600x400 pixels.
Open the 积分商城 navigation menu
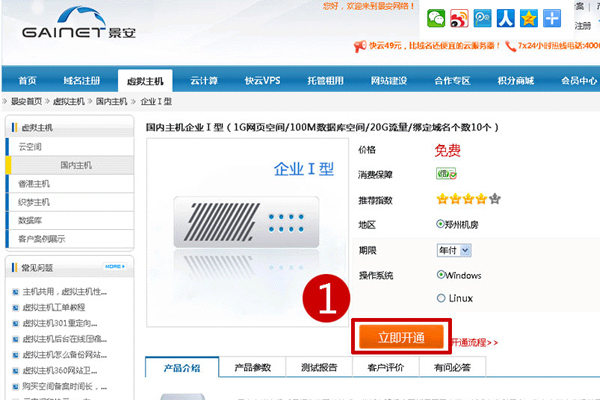pos(515,81)
